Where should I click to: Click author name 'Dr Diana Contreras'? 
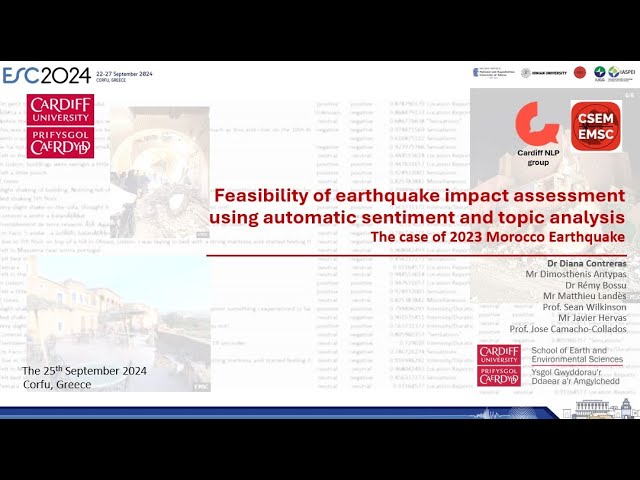(x=587, y=264)
